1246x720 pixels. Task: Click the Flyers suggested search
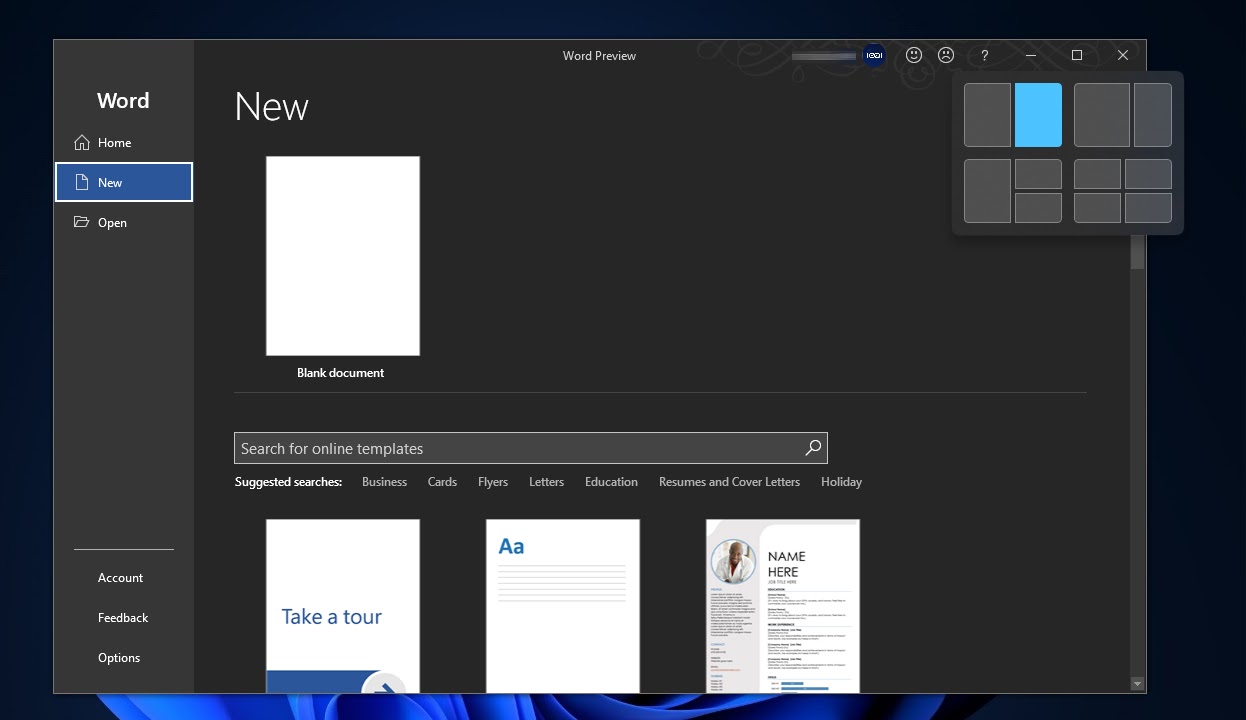493,482
